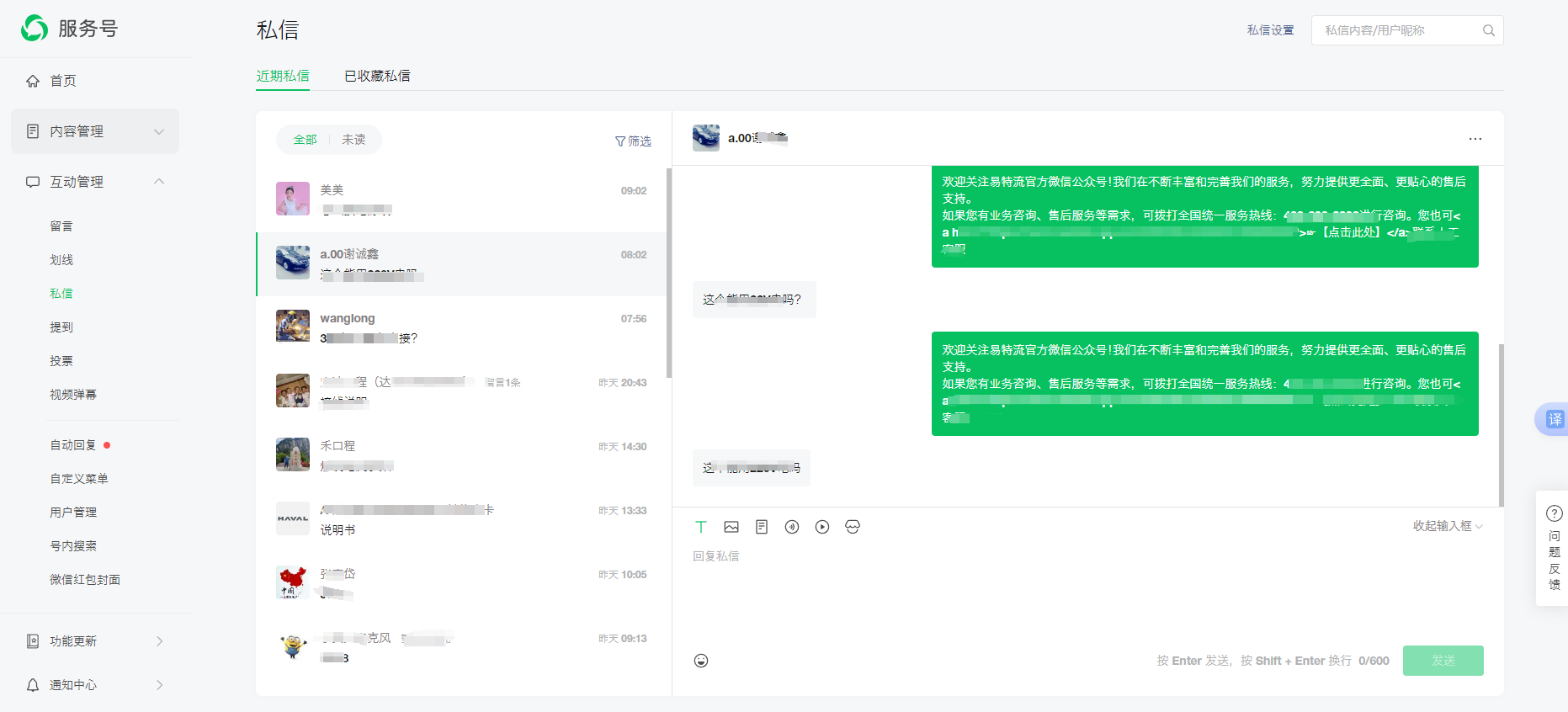Open 视频弹幕 in the sidebar

73,395
